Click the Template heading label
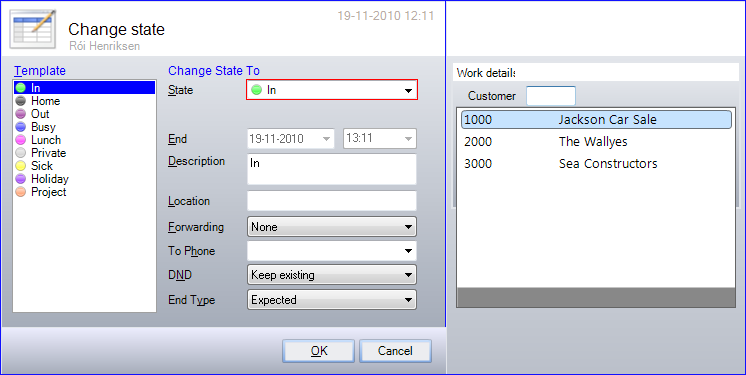746x375 pixels. coord(40,71)
